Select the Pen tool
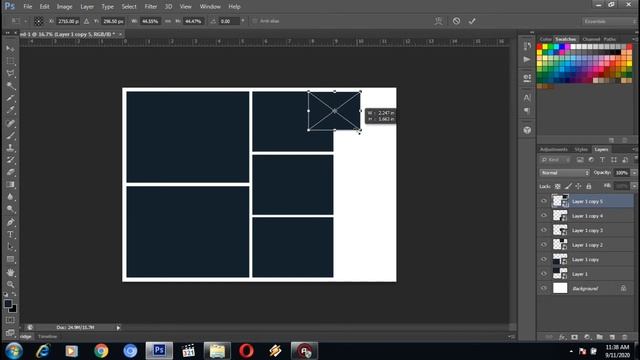The image size is (640, 360). [x=10, y=222]
